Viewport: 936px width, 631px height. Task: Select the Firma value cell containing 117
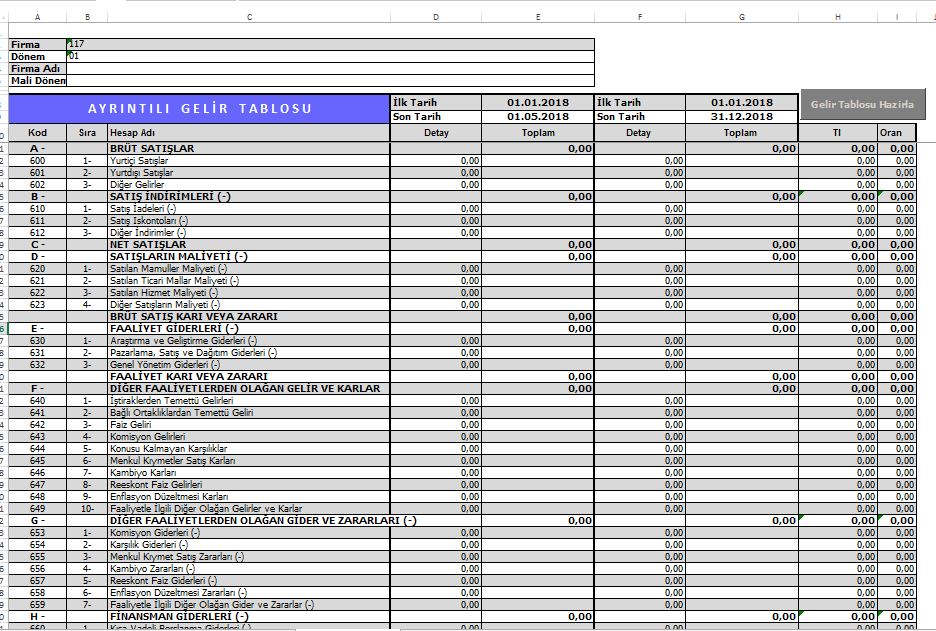pos(329,44)
